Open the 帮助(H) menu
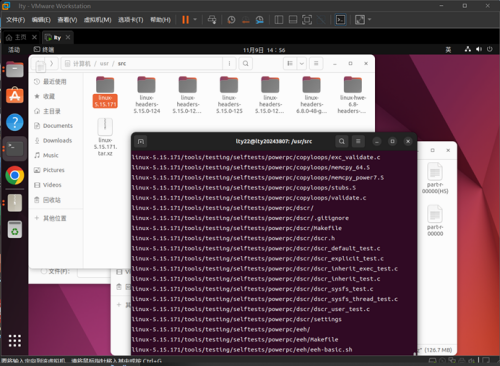The height and width of the screenshot is (366, 500). pos(160,20)
